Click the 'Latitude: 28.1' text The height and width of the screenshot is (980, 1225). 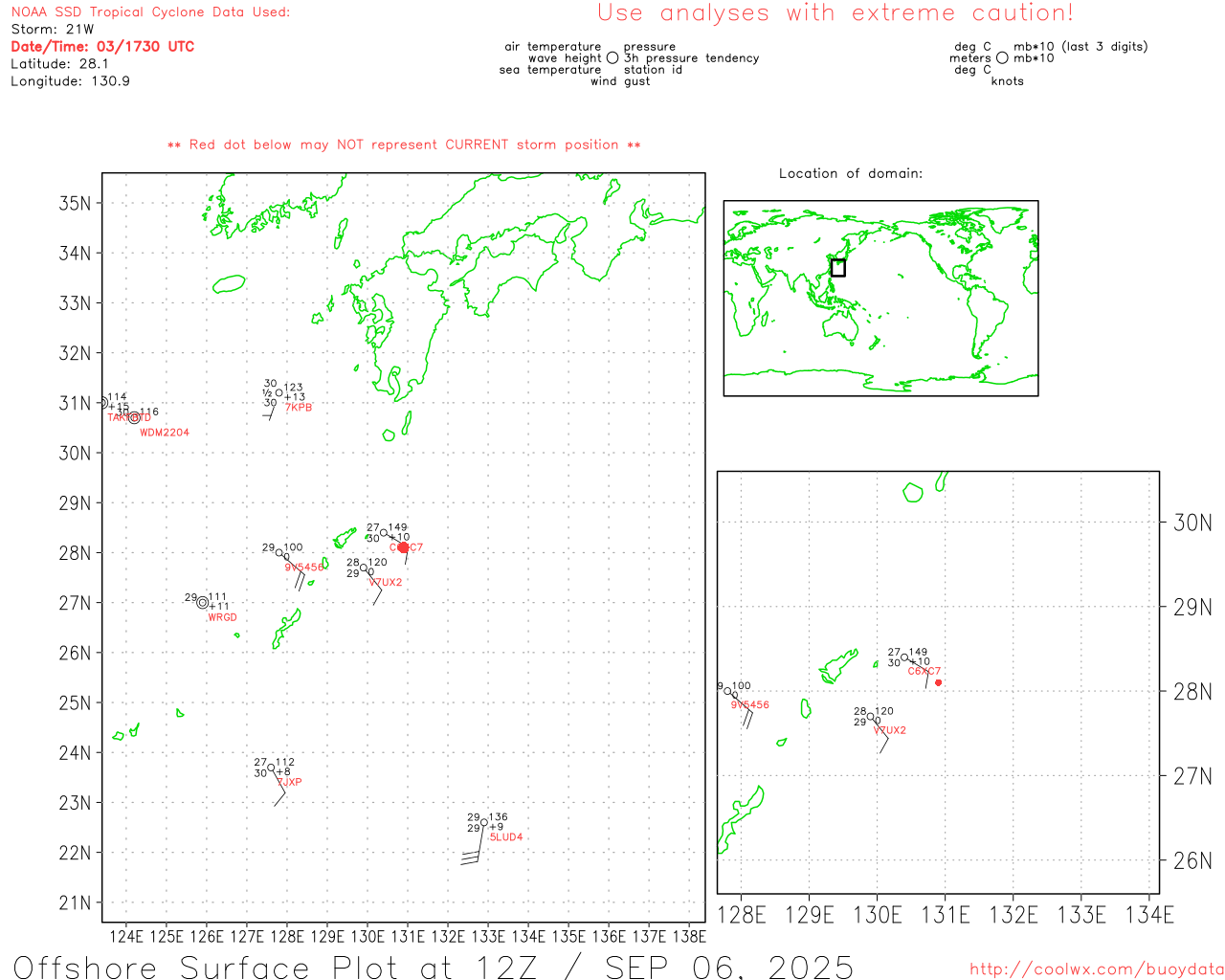[x=59, y=64]
